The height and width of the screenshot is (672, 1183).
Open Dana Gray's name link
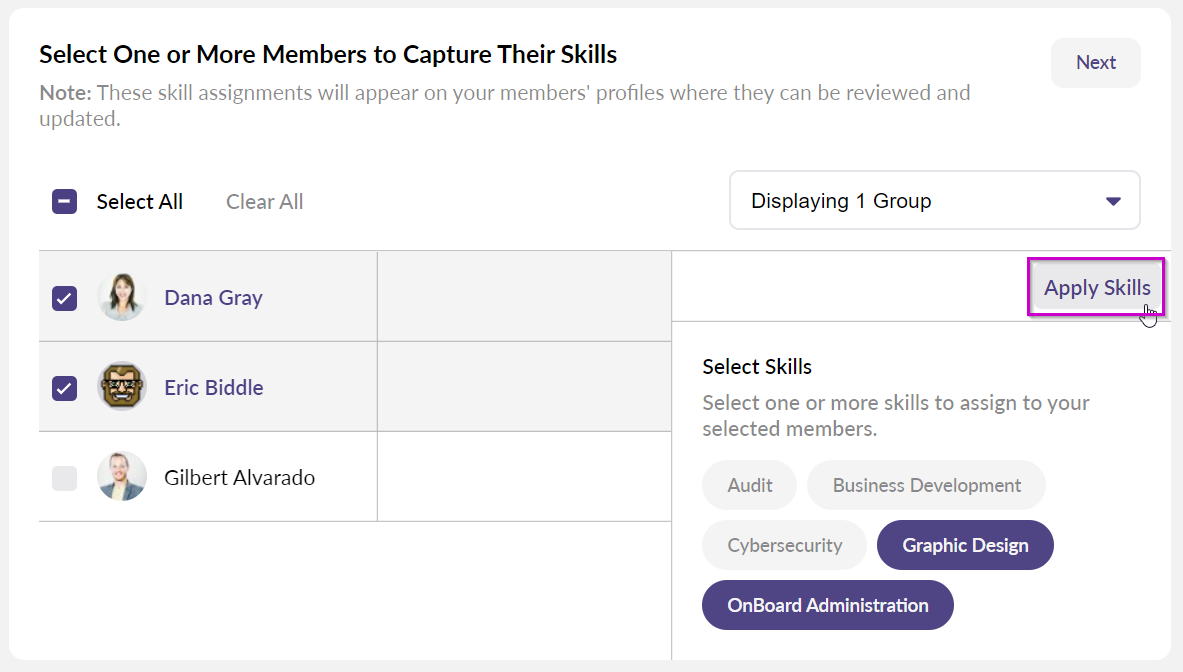coord(213,298)
